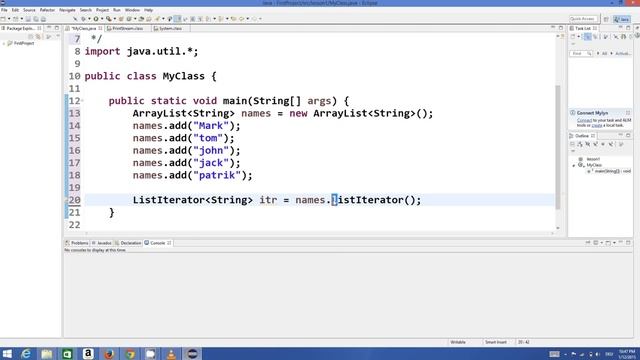This screenshot has width=640, height=360.
Task: Collapse MyClass node in Outline
Action: click(x=573, y=166)
